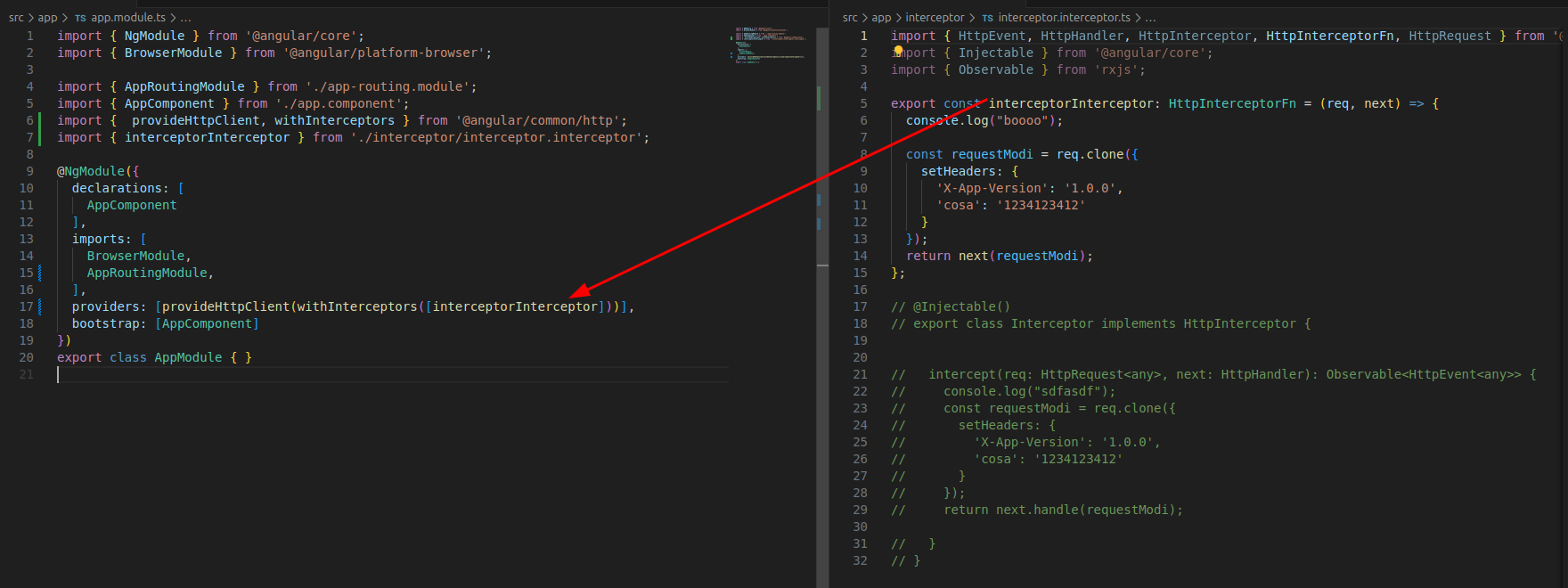
Task: Click the '// @Injectable()' comment
Action: point(951,306)
